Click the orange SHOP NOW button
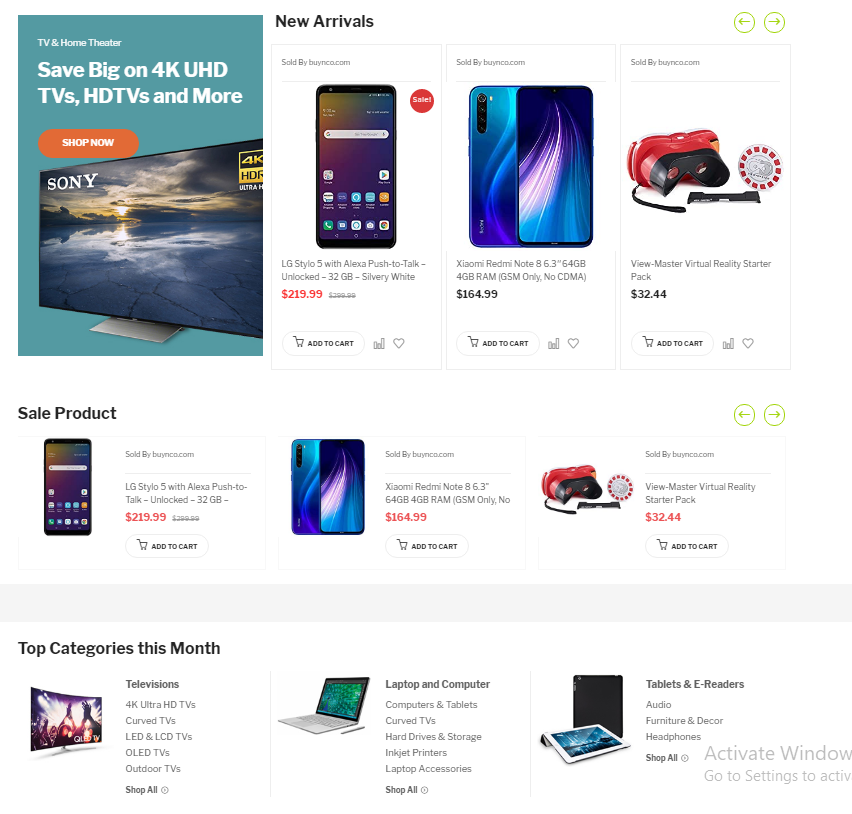This screenshot has height=814, width=852. 88,143
